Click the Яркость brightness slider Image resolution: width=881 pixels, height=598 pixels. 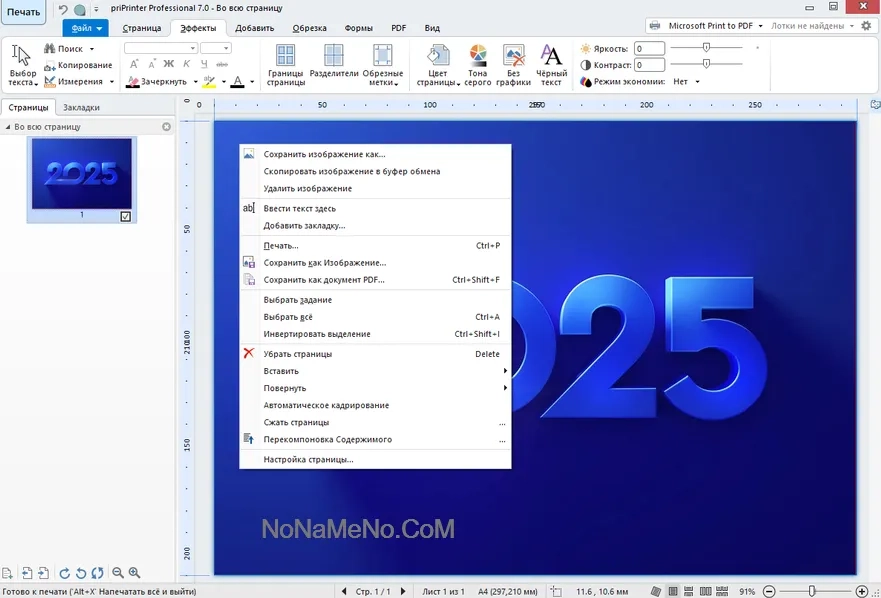pos(706,48)
